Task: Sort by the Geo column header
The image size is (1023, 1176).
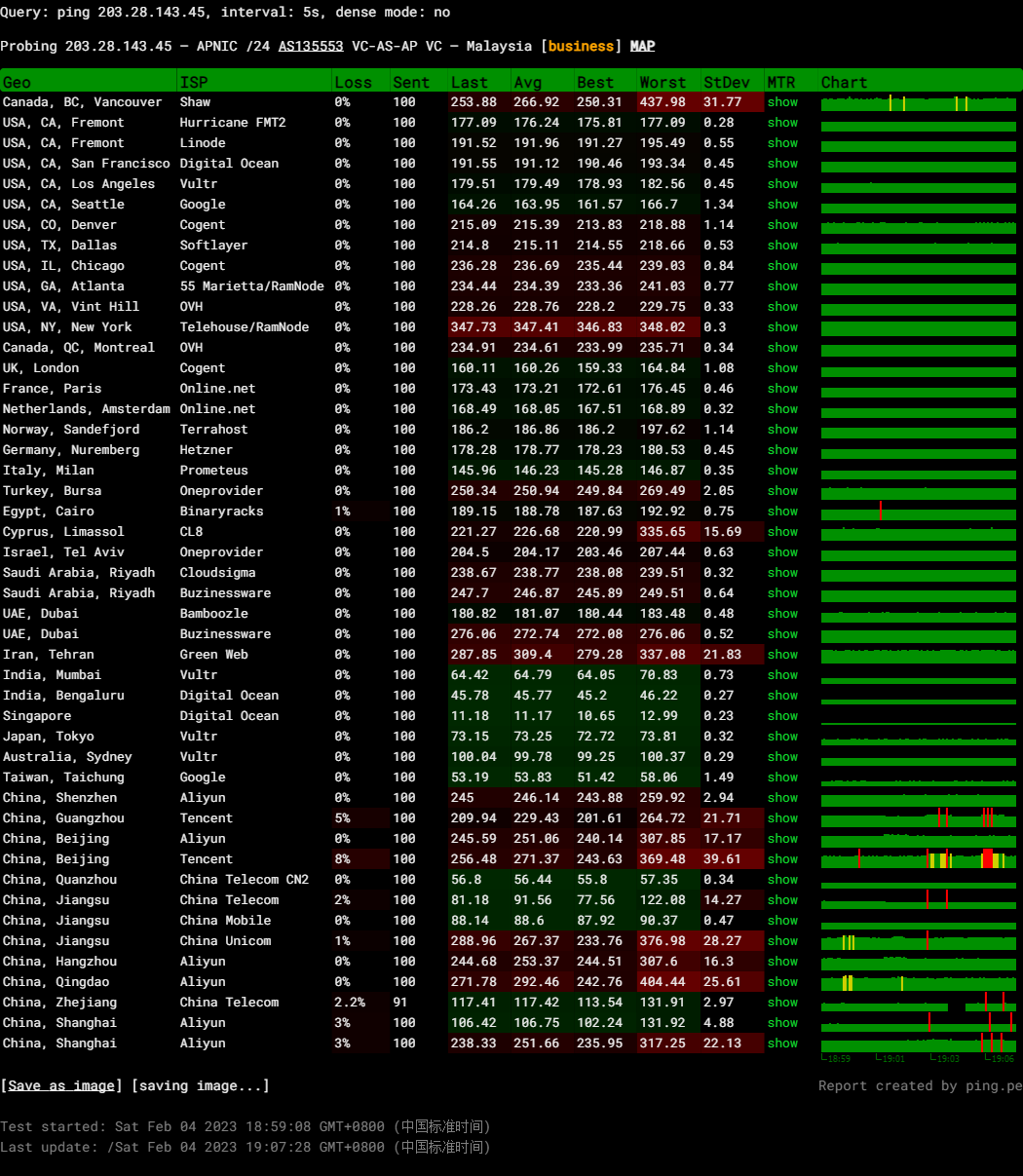Action: point(17,82)
